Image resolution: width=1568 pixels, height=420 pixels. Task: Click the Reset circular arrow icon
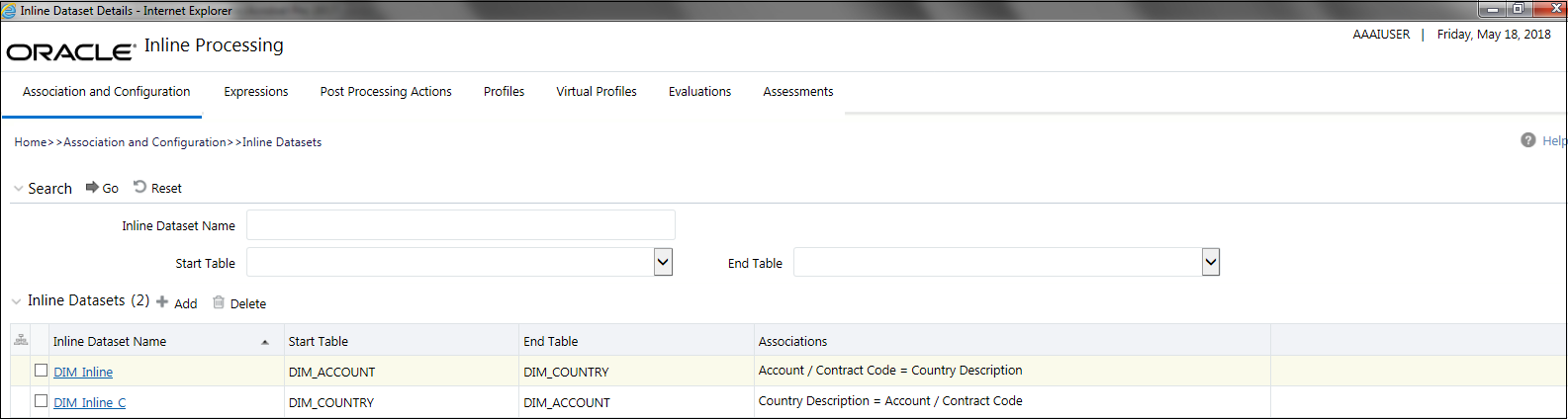(x=139, y=187)
